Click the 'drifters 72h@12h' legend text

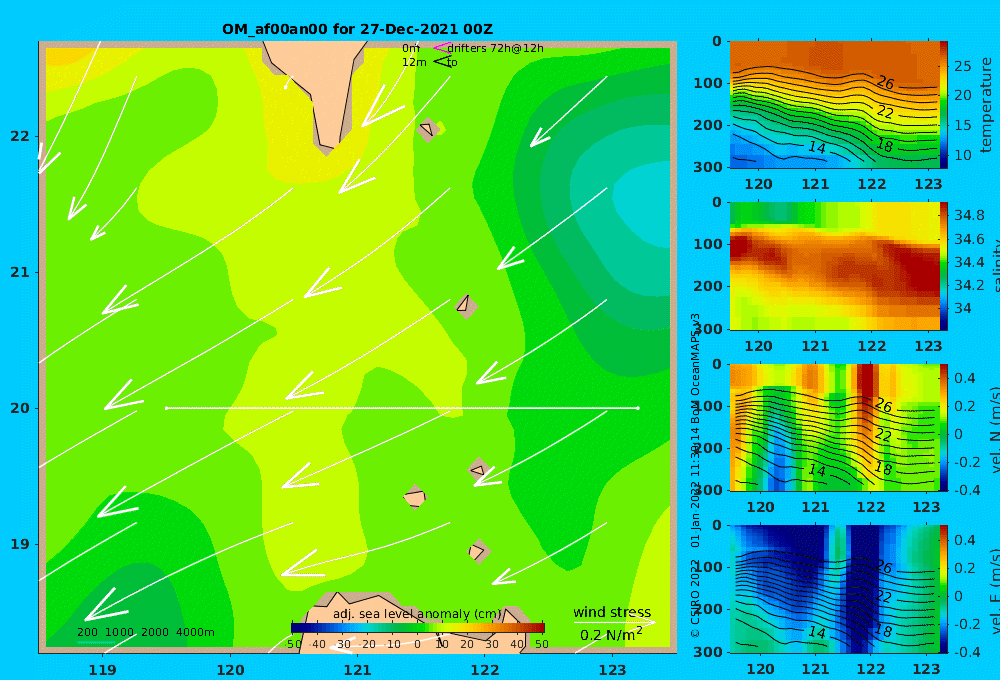click(495, 48)
